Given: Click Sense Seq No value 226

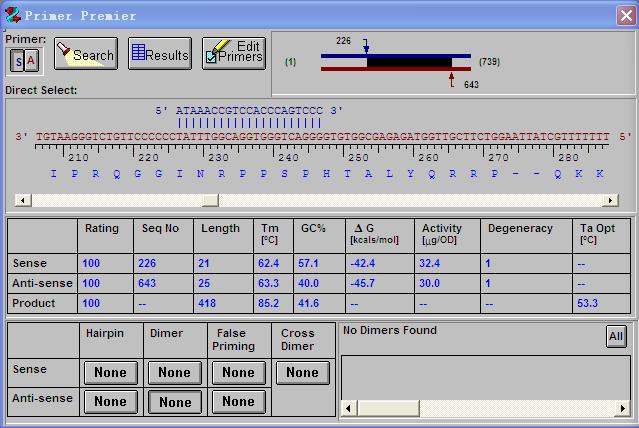Looking at the screenshot, I should pos(147,263).
